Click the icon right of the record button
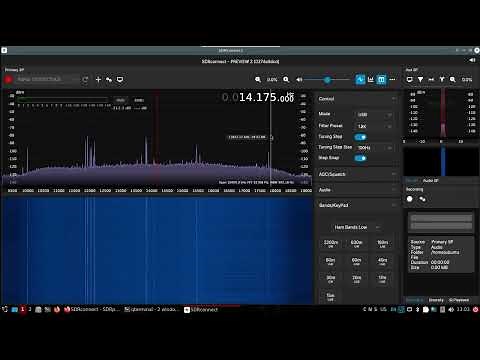Screen dimensions: 480x360 click(x=422, y=199)
